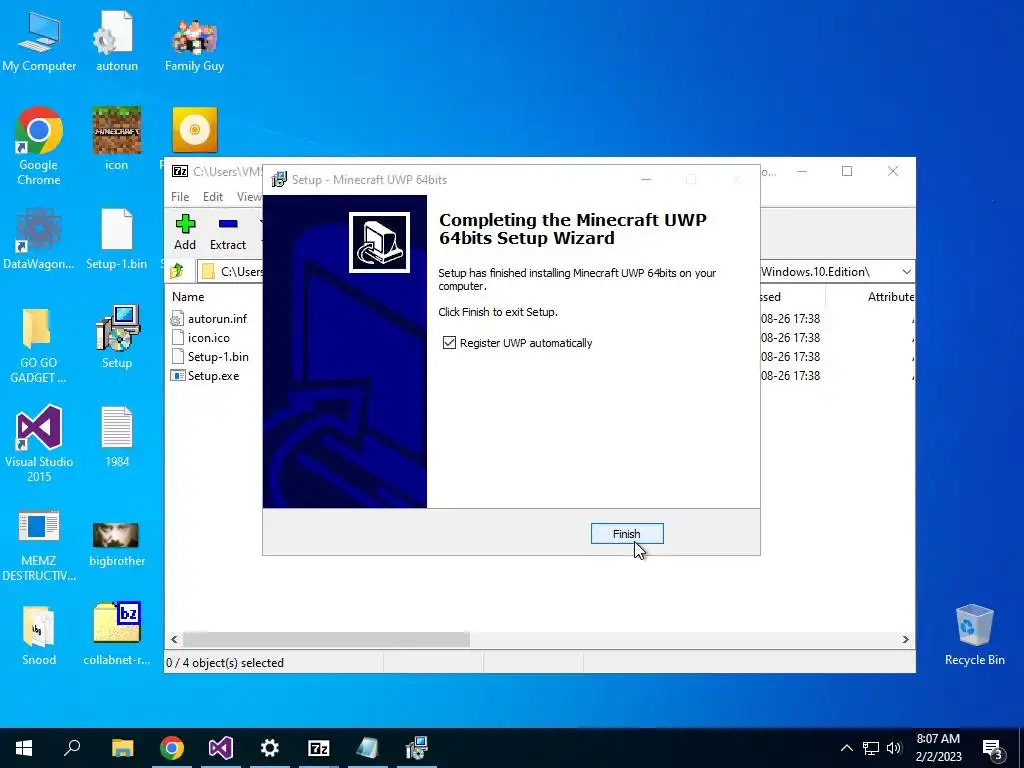Select icon.ico in 7-Zip file list

(200, 338)
